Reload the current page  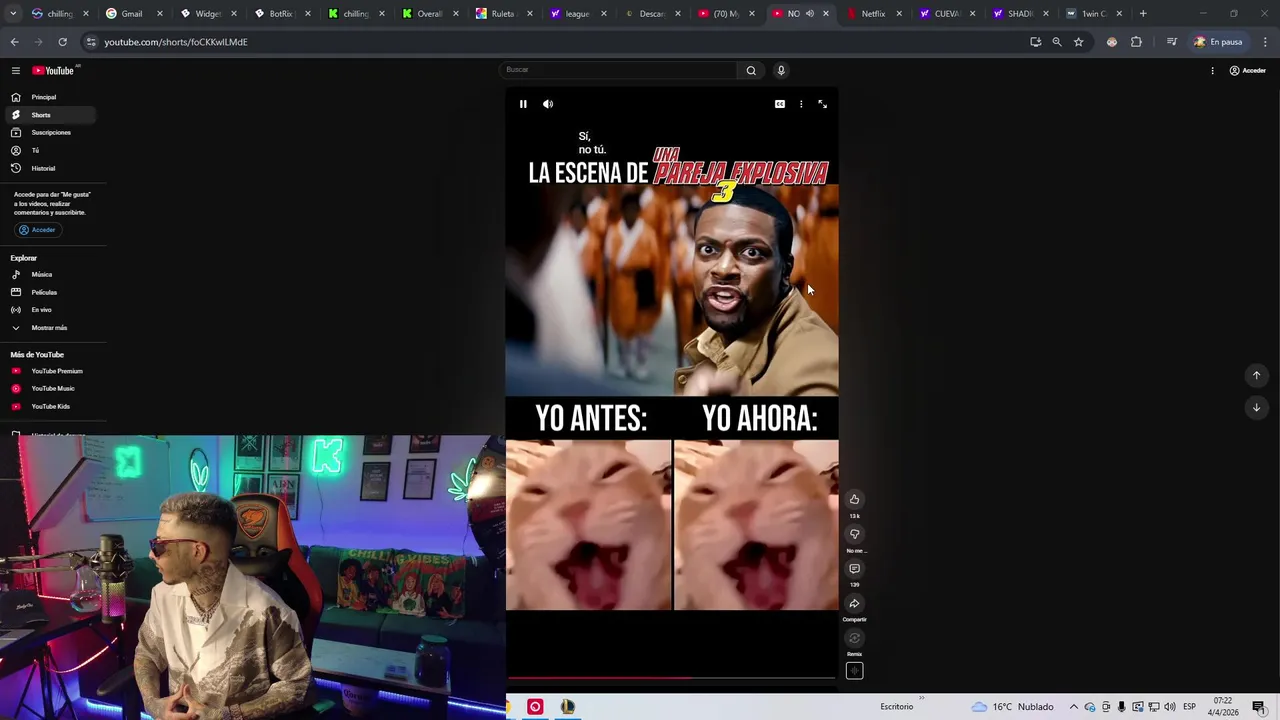(62, 42)
